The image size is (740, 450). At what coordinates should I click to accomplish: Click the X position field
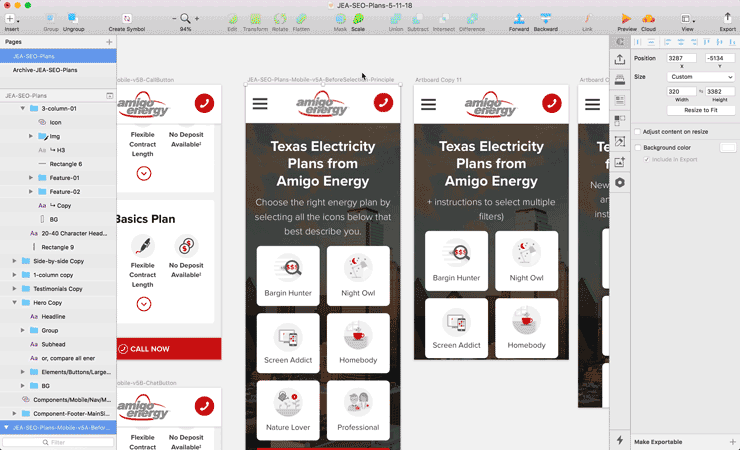pyautogui.click(x=681, y=58)
